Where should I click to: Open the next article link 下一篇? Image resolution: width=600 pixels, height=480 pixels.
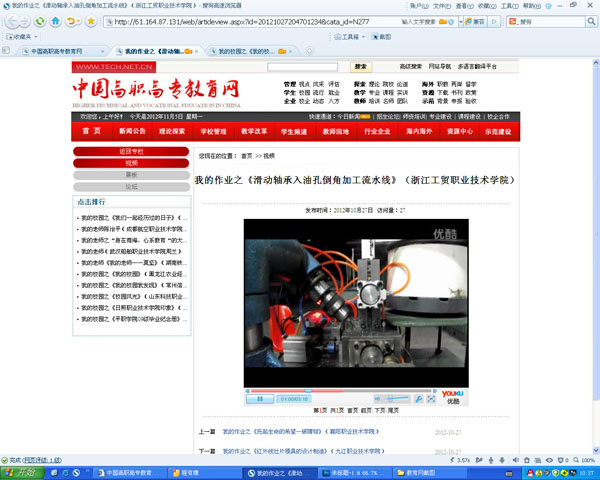pyautogui.click(x=304, y=451)
